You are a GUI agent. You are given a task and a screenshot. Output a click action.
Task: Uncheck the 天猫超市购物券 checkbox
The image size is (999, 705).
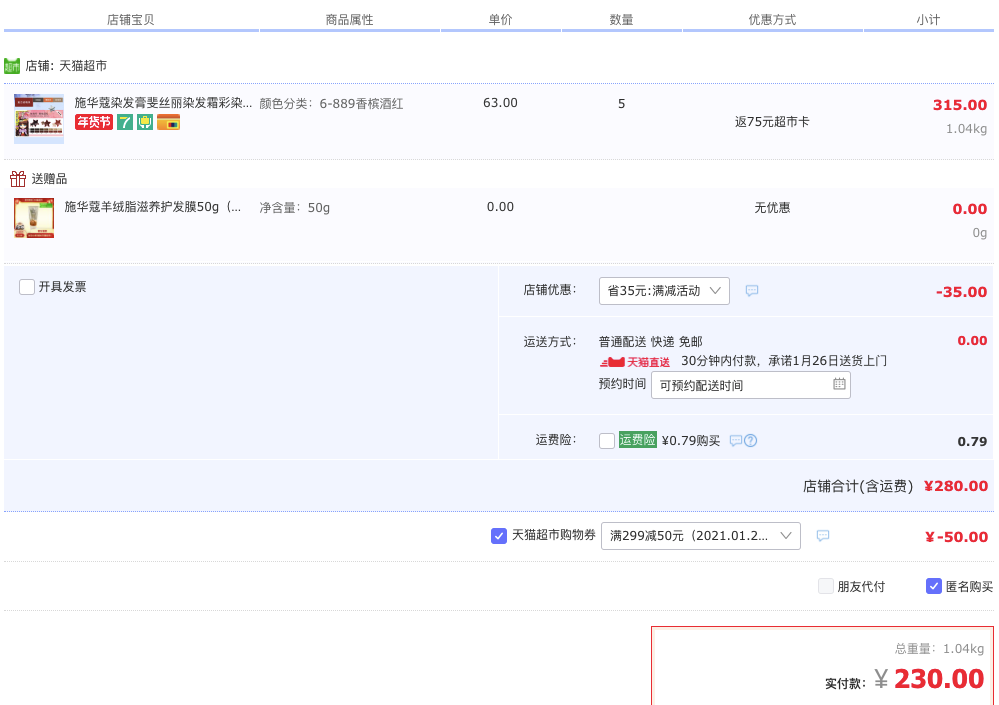pyautogui.click(x=499, y=536)
